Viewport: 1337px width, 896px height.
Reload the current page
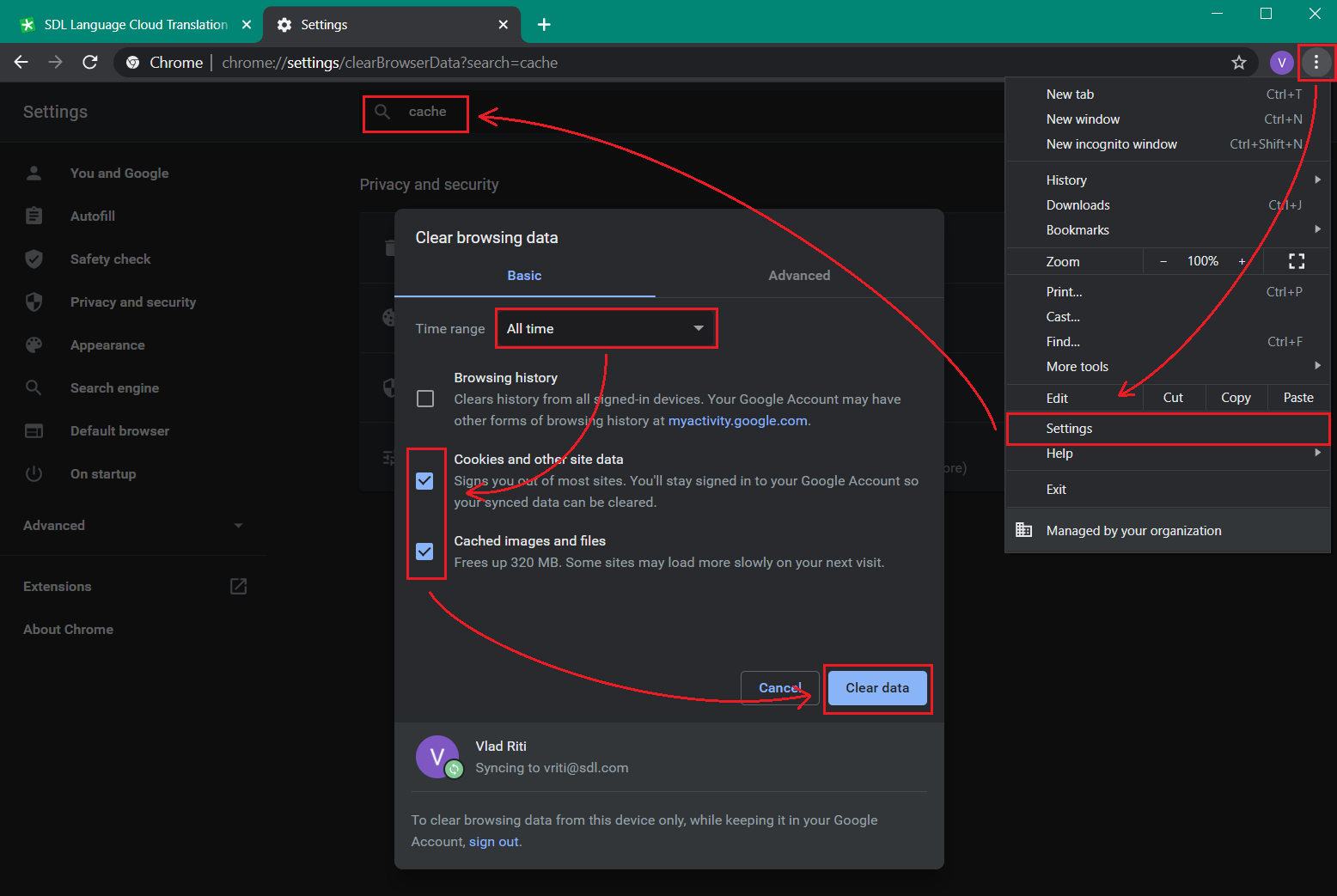pos(89,62)
